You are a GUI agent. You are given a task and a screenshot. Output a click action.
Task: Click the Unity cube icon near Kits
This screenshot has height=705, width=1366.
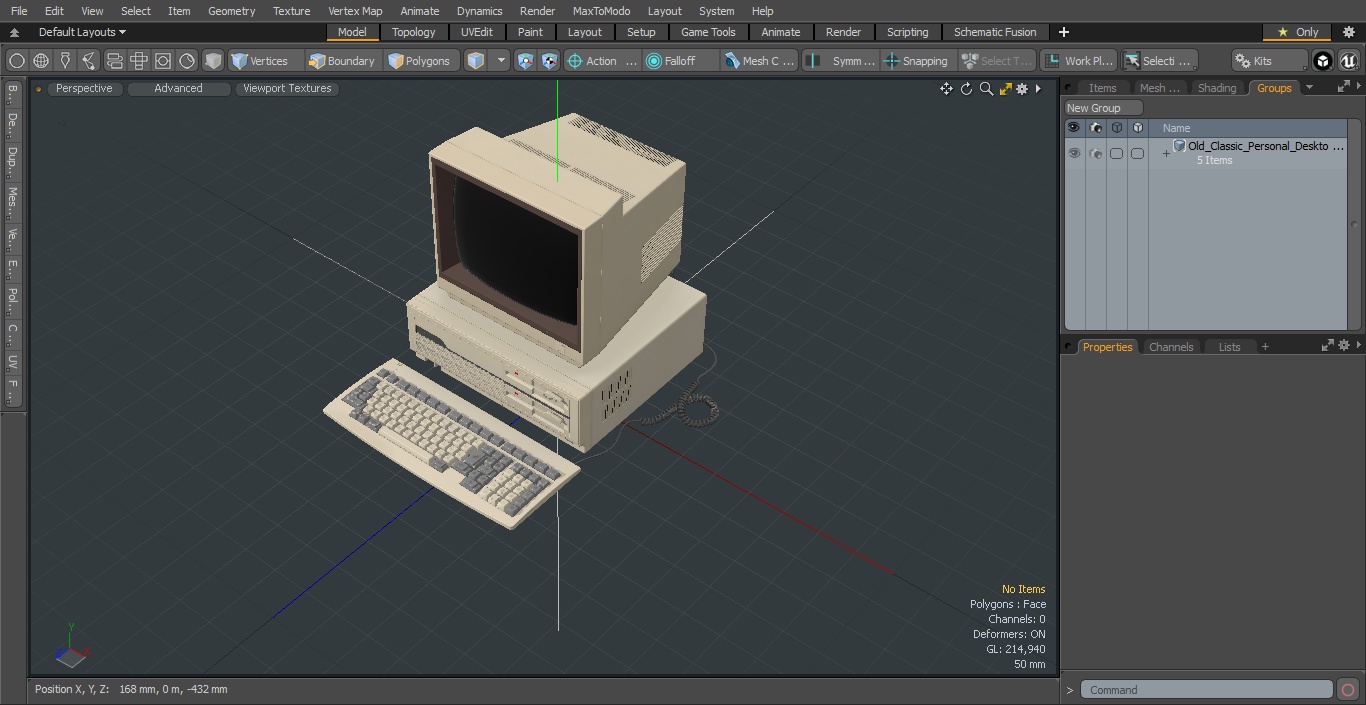(x=1323, y=61)
